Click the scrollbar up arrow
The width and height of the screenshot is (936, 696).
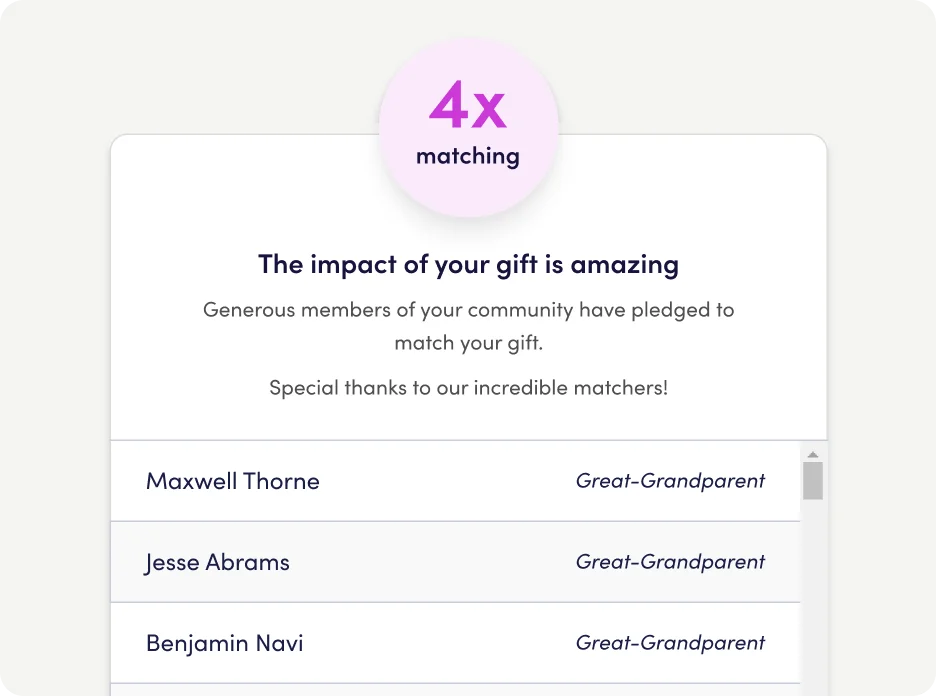(813, 455)
